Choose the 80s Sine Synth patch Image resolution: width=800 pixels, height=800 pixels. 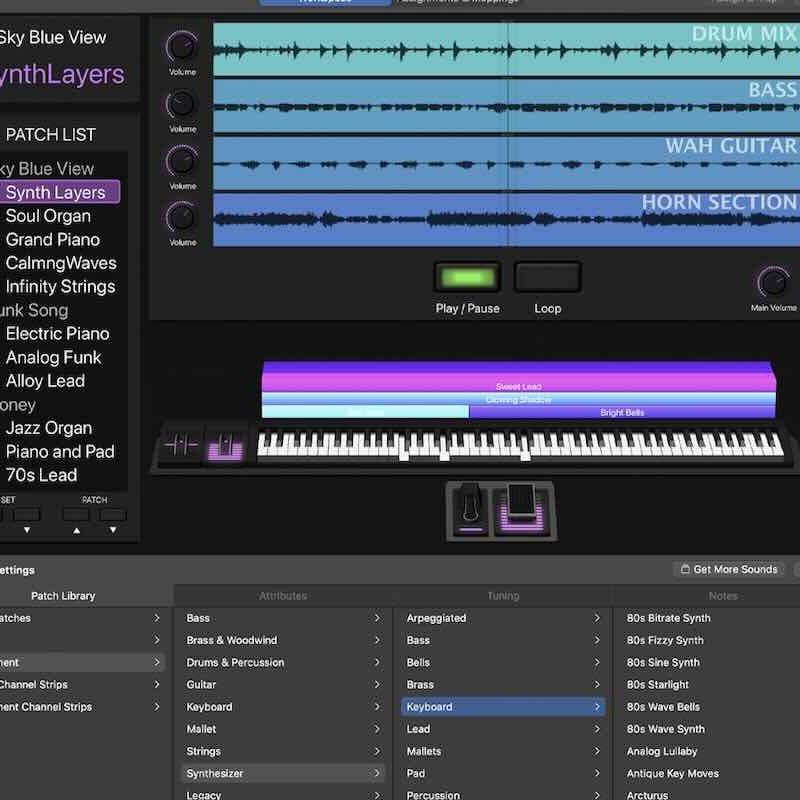click(x=663, y=662)
